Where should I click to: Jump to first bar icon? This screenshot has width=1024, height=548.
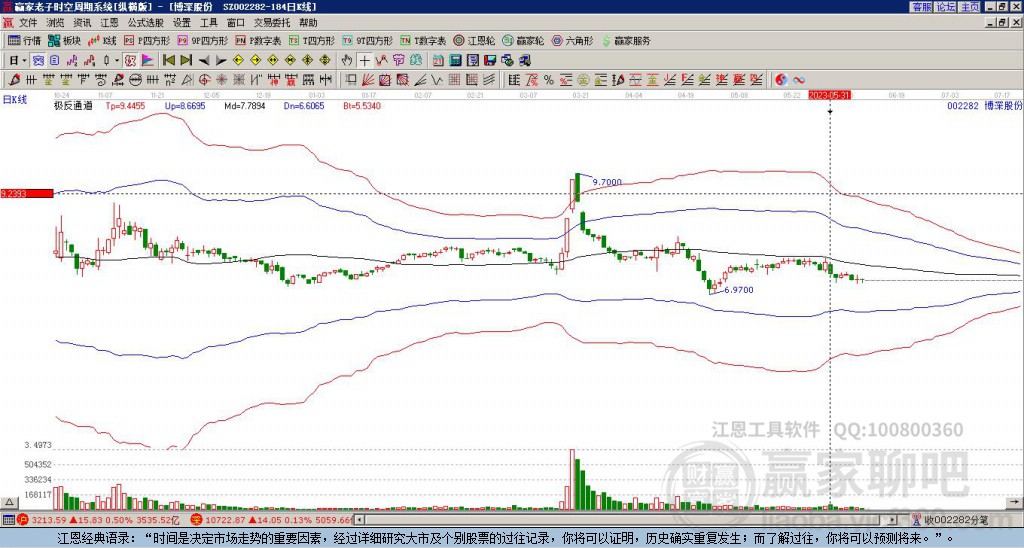click(168, 61)
